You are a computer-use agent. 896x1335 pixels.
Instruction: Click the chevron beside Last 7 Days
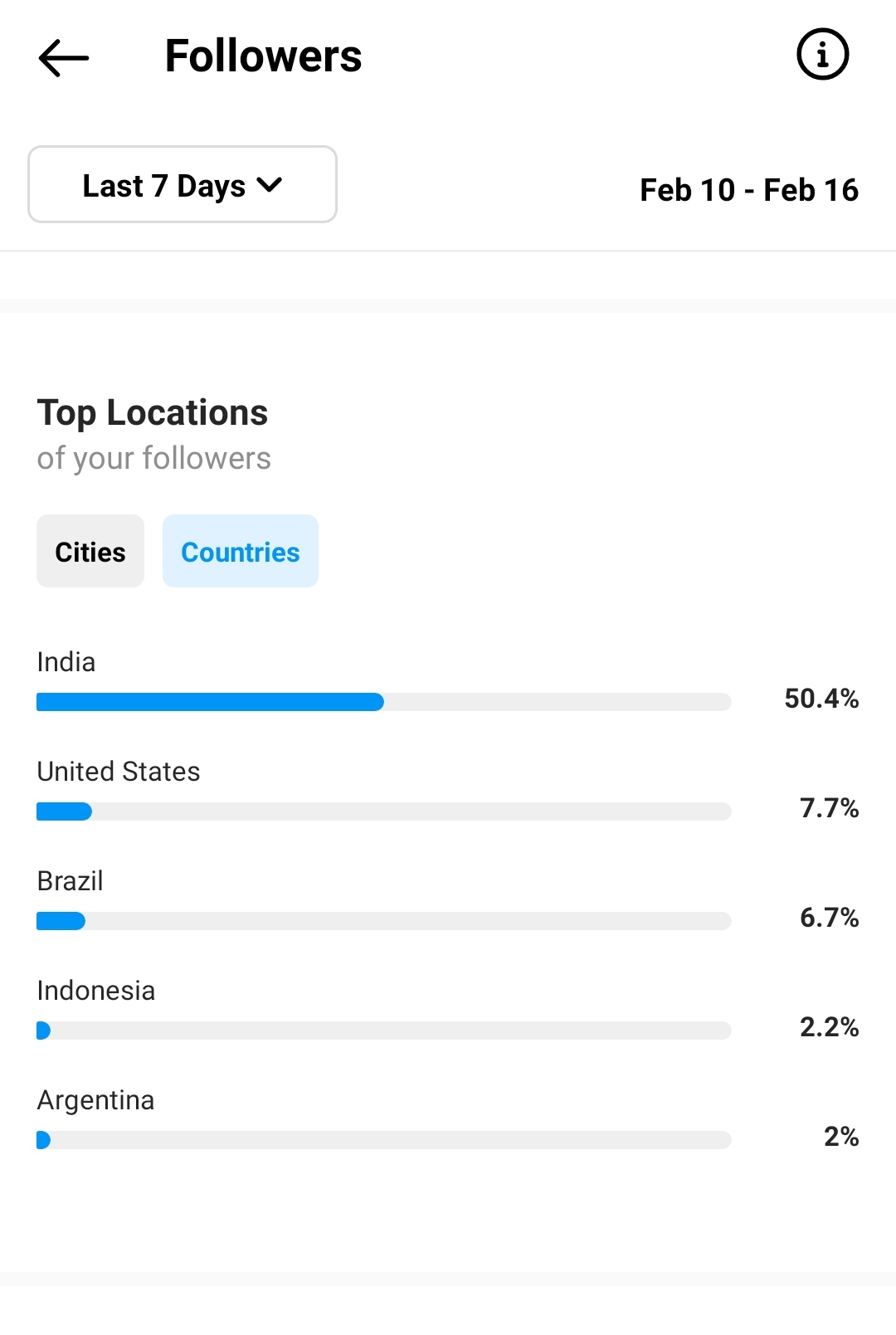click(x=270, y=185)
